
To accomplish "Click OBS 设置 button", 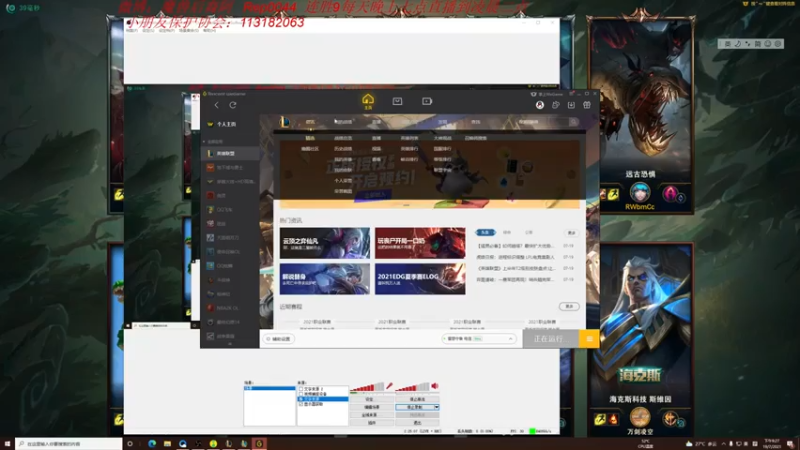I will click(372, 399).
